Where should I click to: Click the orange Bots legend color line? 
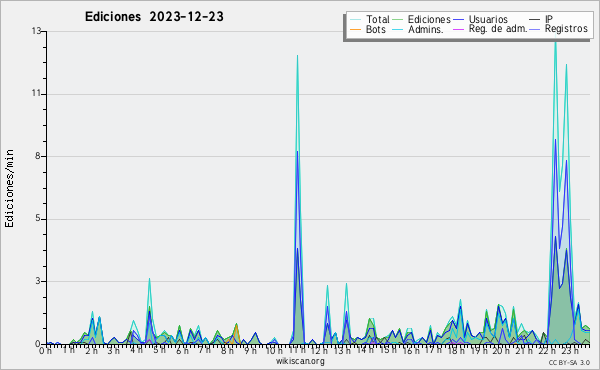355,29
